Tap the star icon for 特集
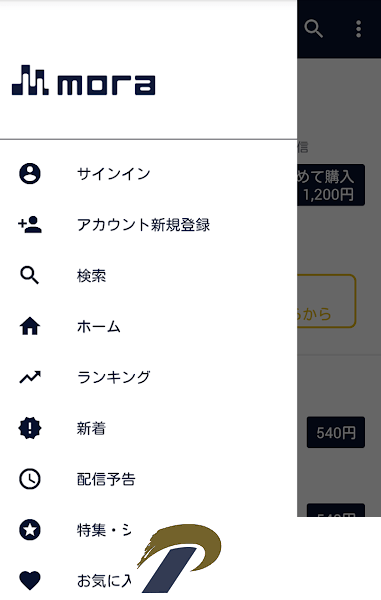The height and width of the screenshot is (600, 381). coord(30,530)
